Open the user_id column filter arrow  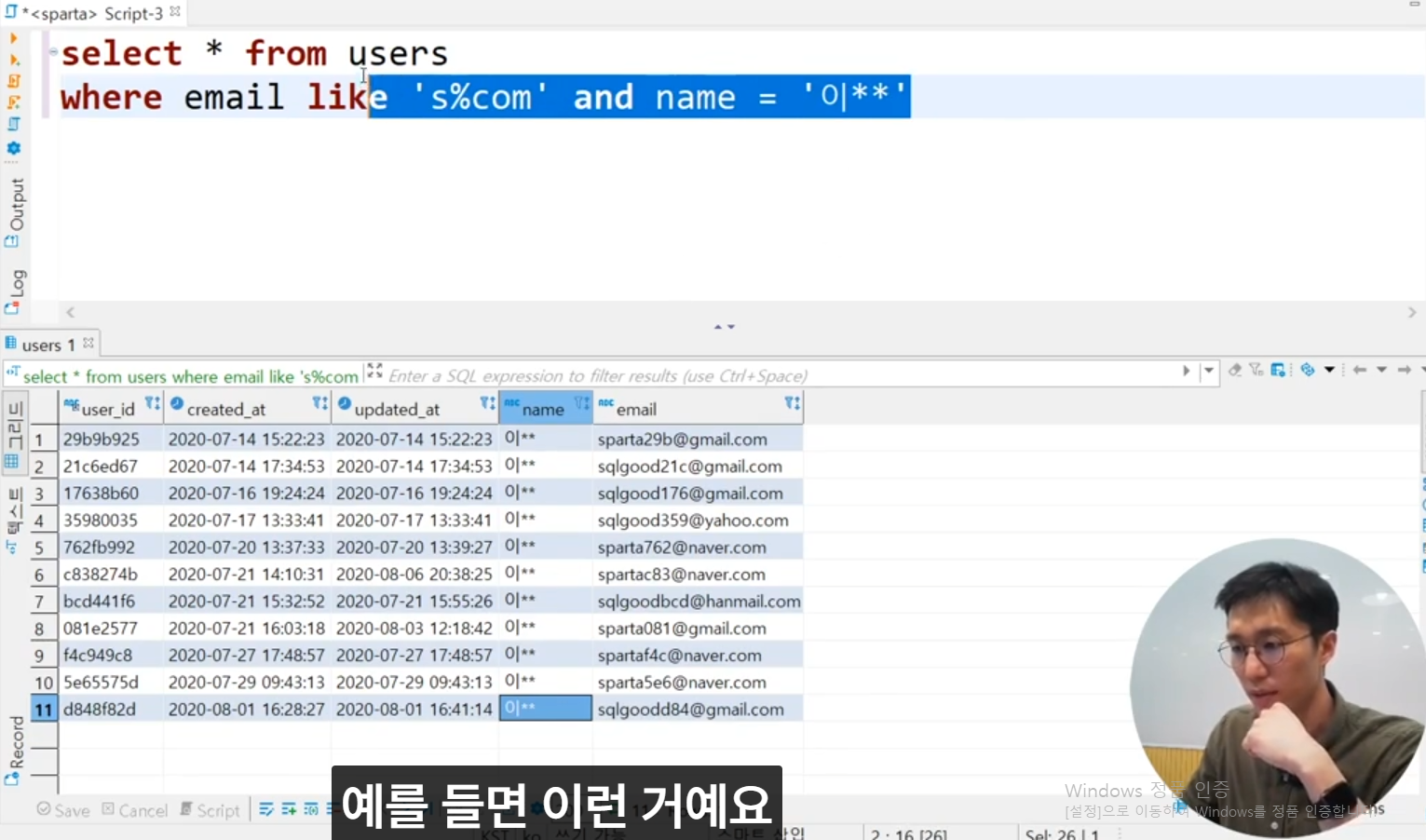point(153,403)
